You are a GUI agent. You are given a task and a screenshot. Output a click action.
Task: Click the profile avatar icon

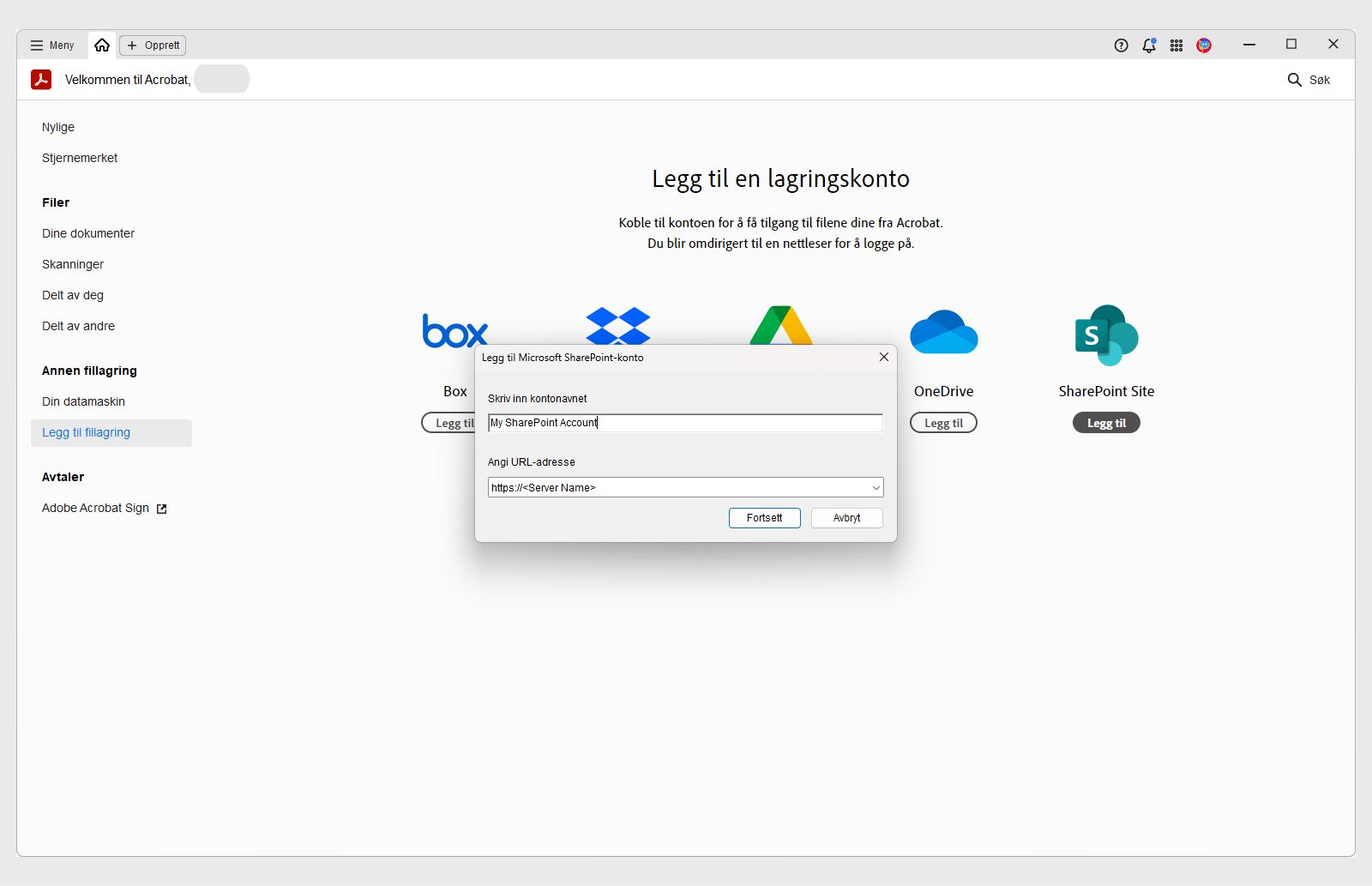1203,45
